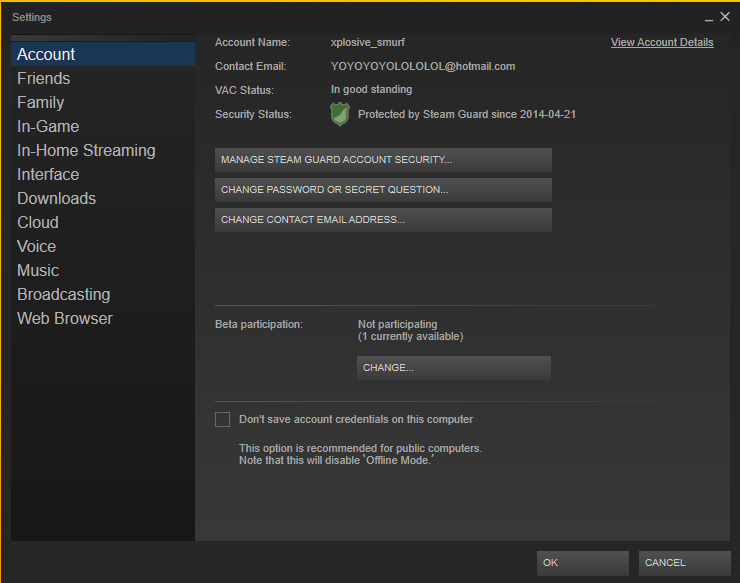Switch to Interface settings
This screenshot has width=740, height=583.
(103, 175)
